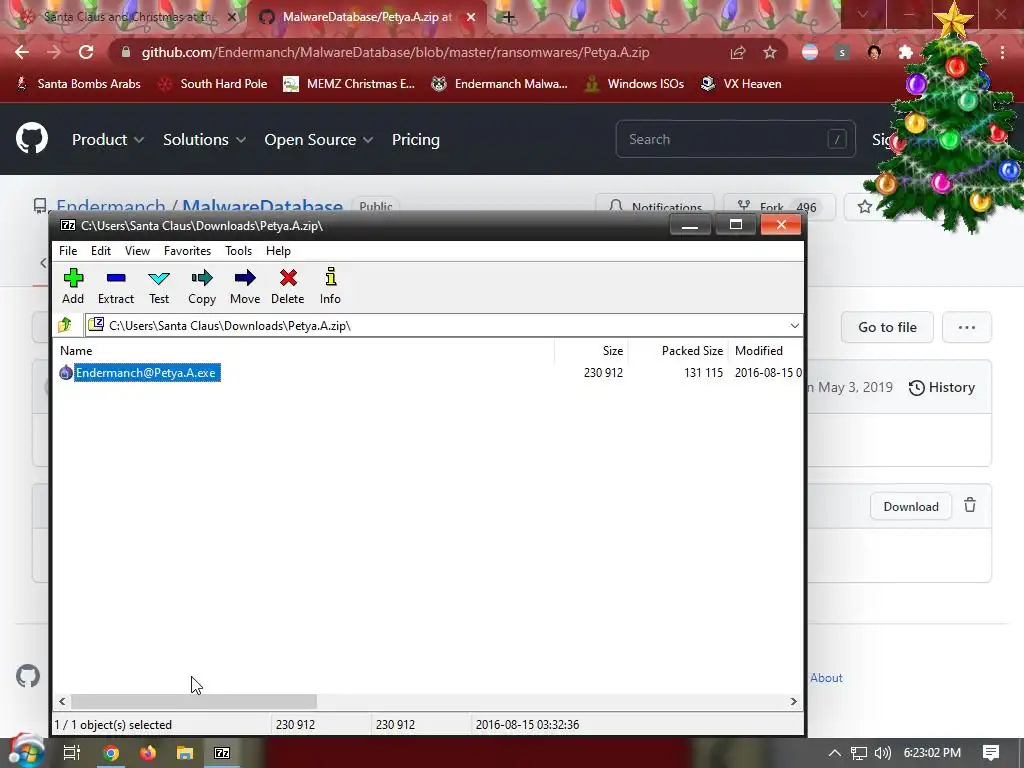
Task: Open the Endermanch Malwa... bookmark
Action: tap(500, 84)
